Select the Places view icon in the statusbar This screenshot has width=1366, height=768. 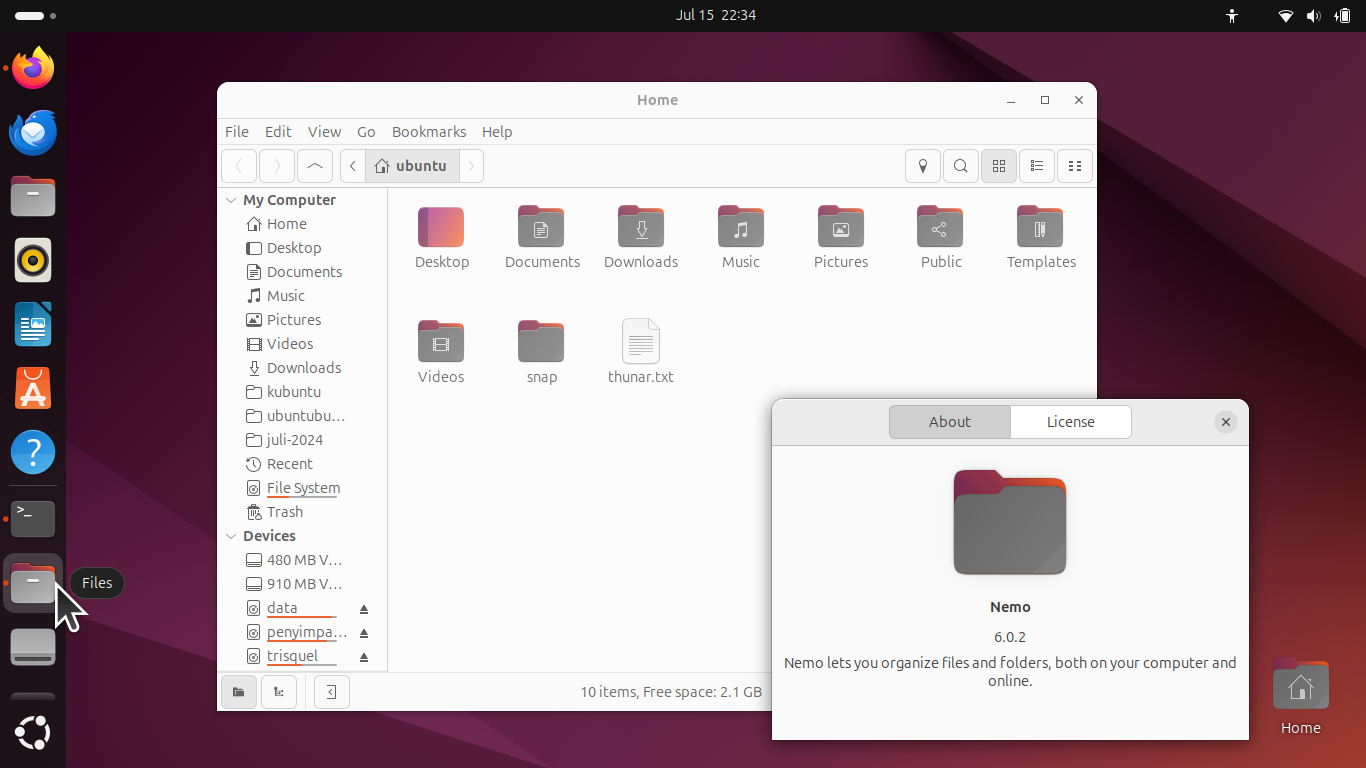click(238, 691)
